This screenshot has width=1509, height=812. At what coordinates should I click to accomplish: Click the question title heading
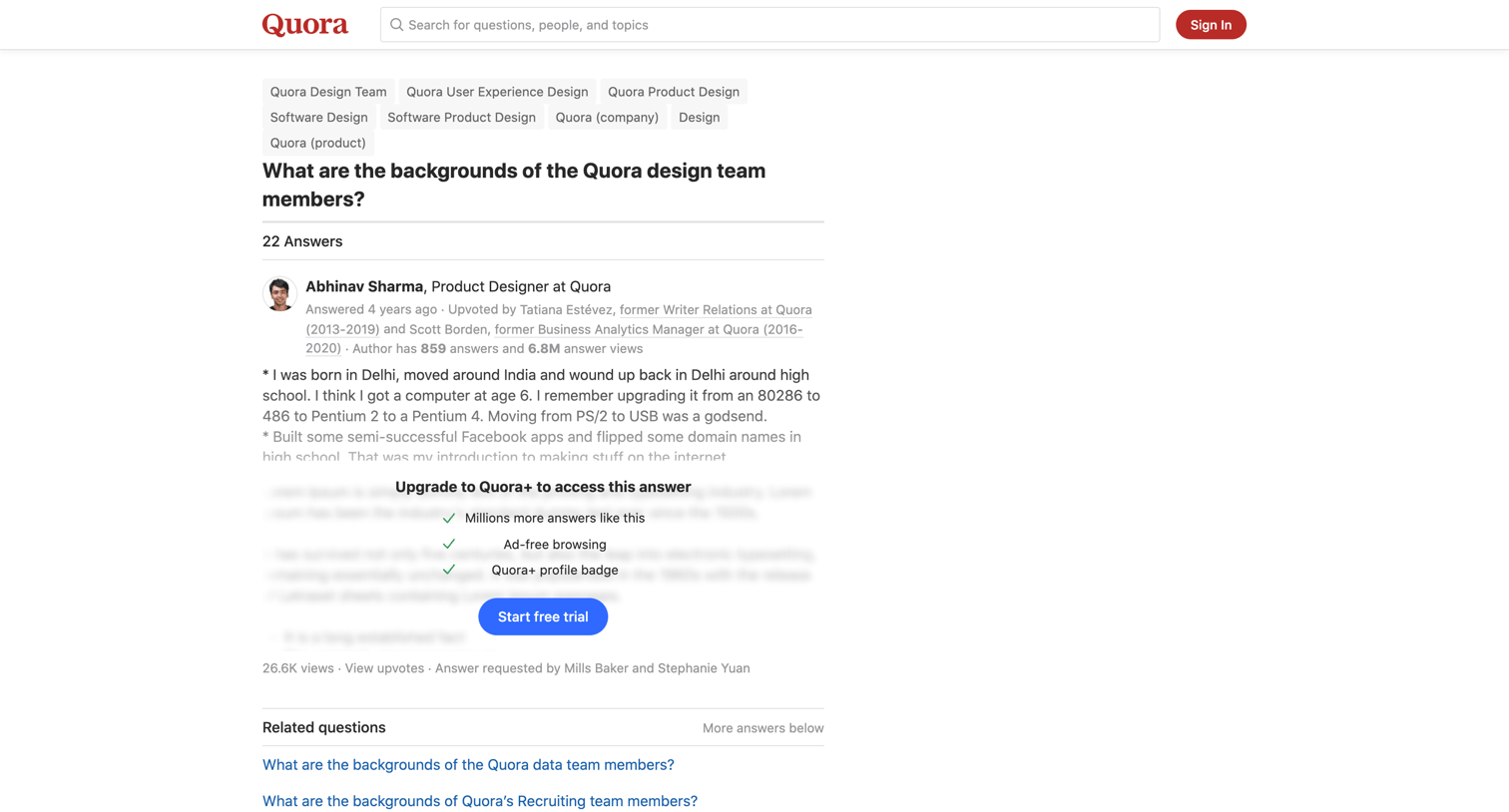tap(514, 185)
